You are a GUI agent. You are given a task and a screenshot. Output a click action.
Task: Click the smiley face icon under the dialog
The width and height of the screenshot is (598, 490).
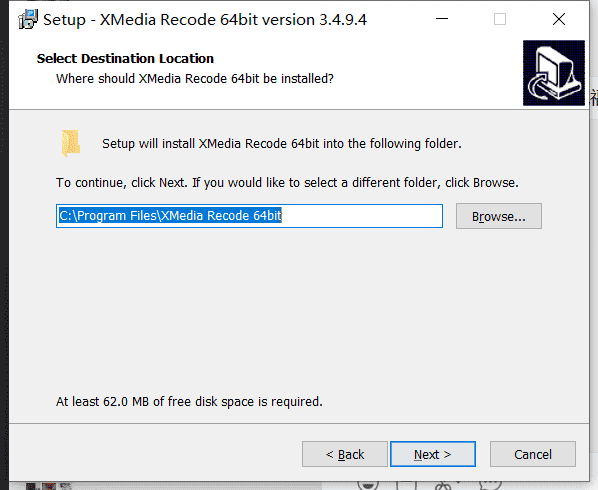tap(368, 485)
